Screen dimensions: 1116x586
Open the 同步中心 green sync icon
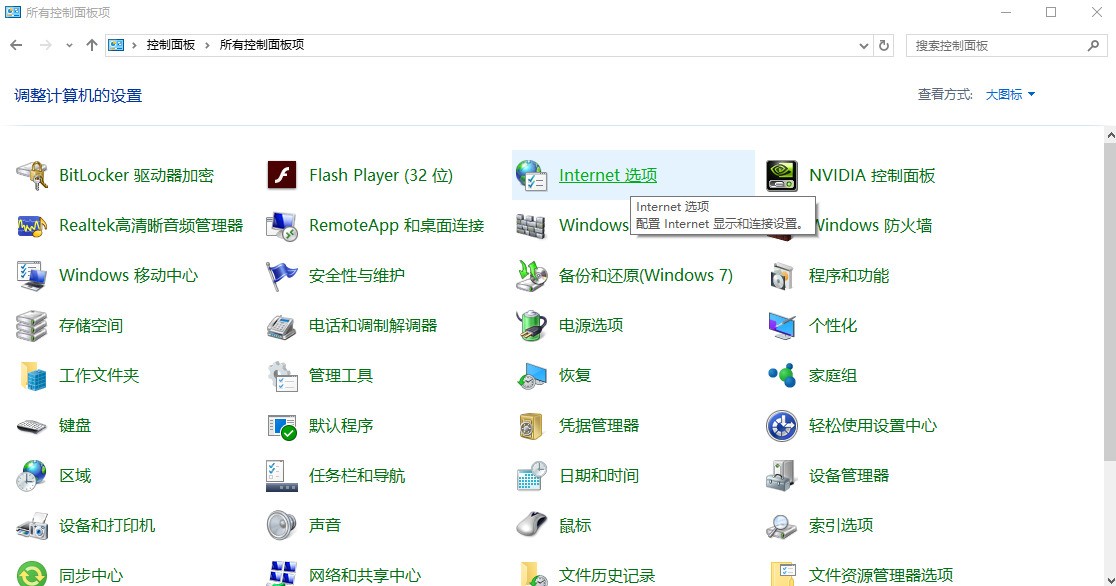click(32, 573)
